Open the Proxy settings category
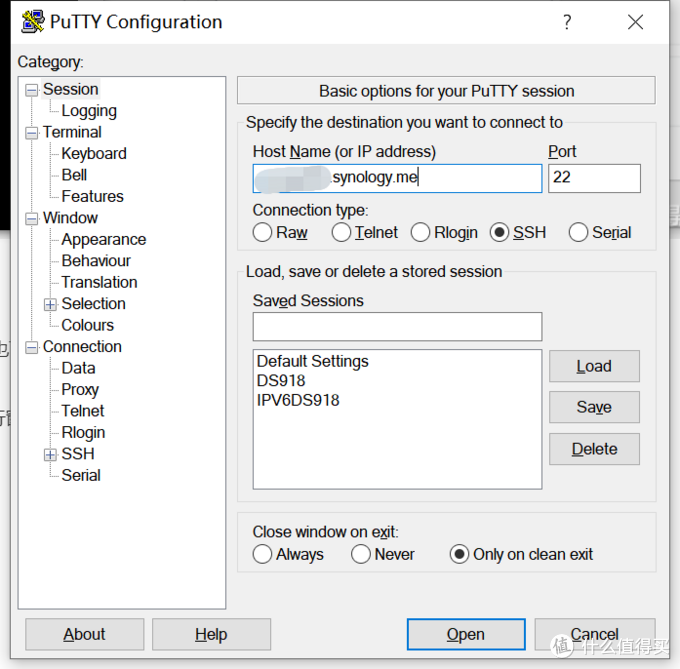This screenshot has height=669, width=680. [80, 390]
